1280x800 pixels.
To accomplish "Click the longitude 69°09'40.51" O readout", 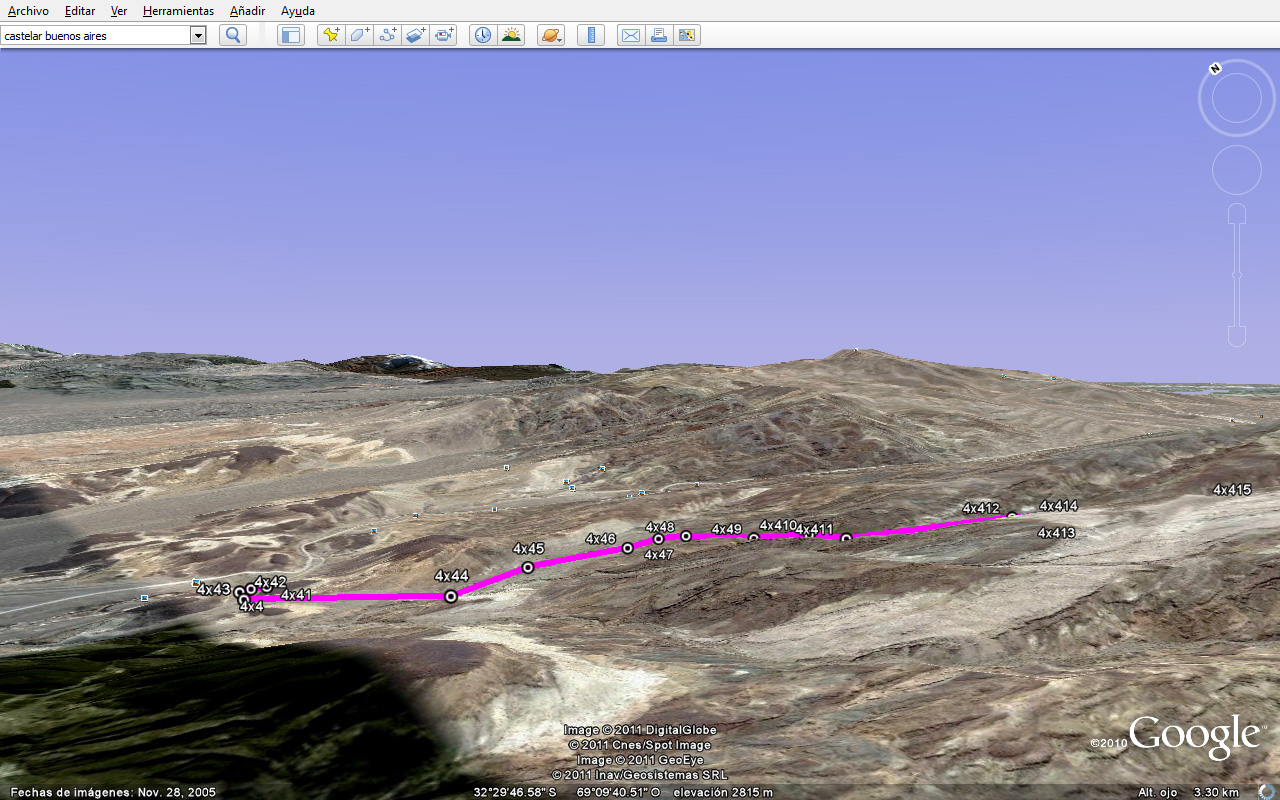I will [619, 792].
